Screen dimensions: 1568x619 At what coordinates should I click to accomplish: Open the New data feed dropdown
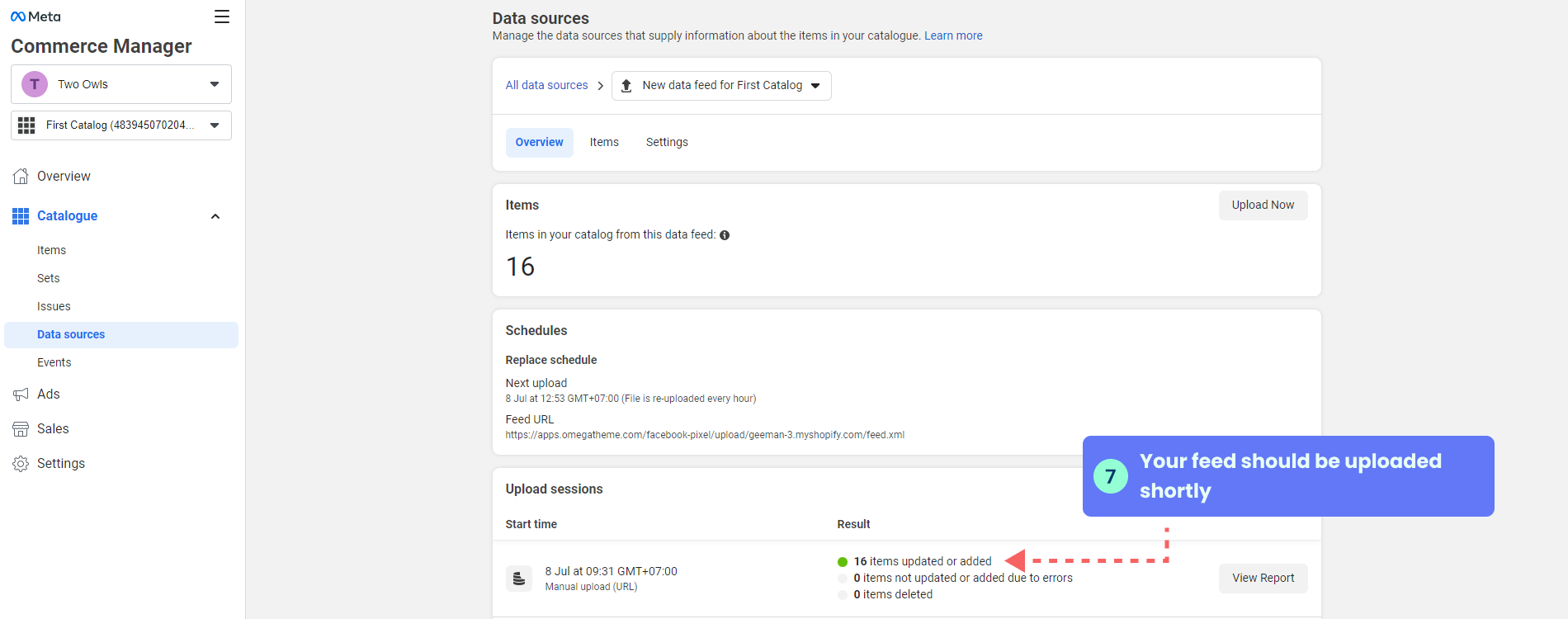coord(721,86)
